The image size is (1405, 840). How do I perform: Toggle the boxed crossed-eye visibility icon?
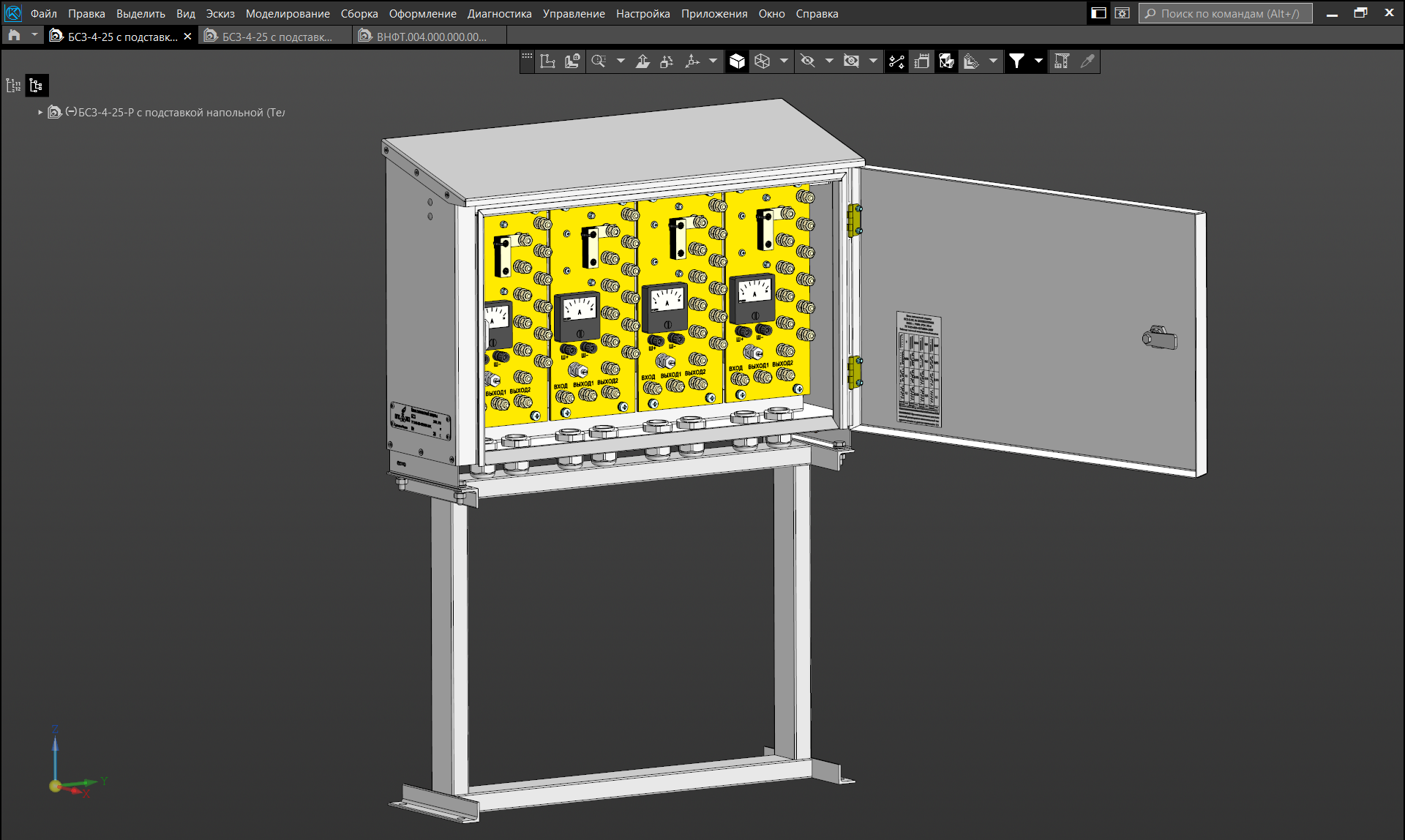coord(851,61)
